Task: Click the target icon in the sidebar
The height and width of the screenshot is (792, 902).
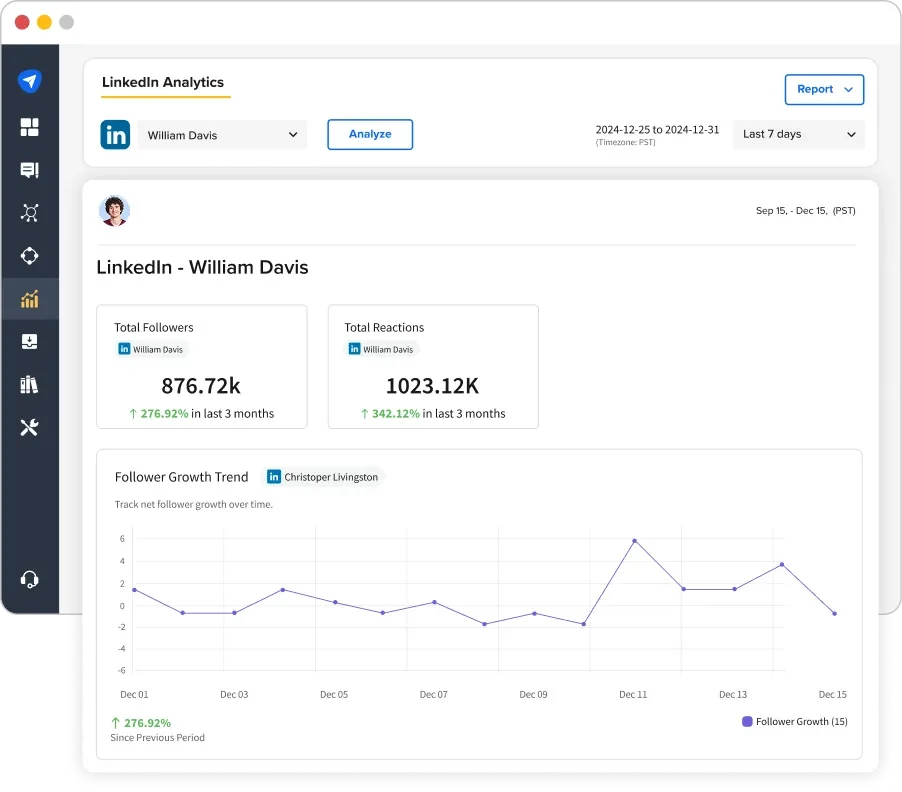Action: [x=29, y=255]
